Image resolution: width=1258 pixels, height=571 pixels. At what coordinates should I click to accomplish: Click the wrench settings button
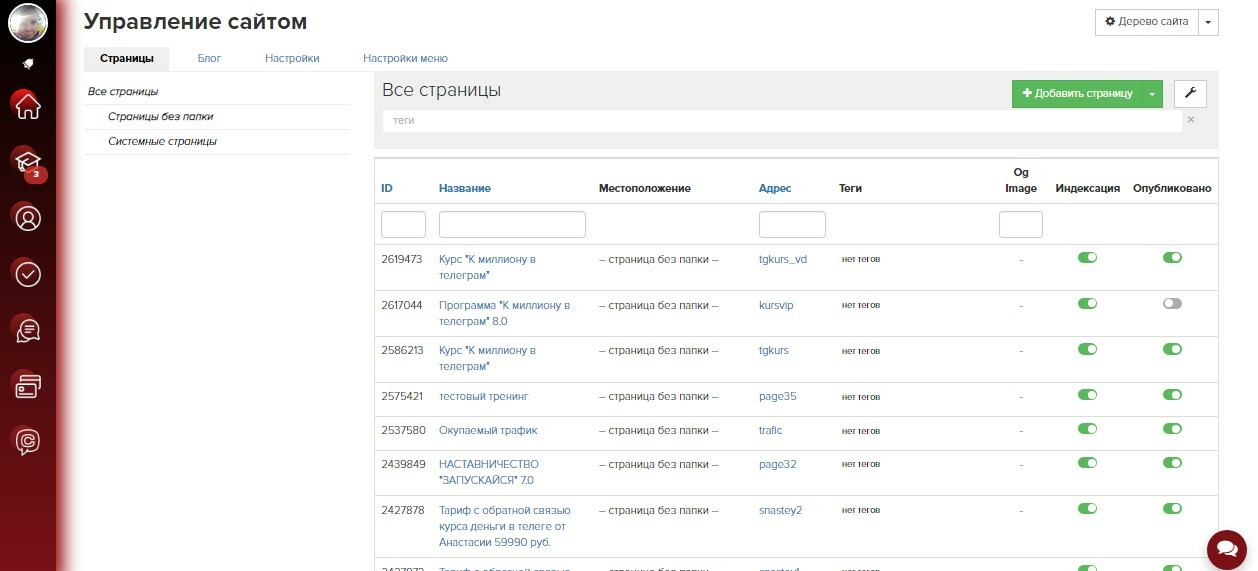(x=1190, y=94)
